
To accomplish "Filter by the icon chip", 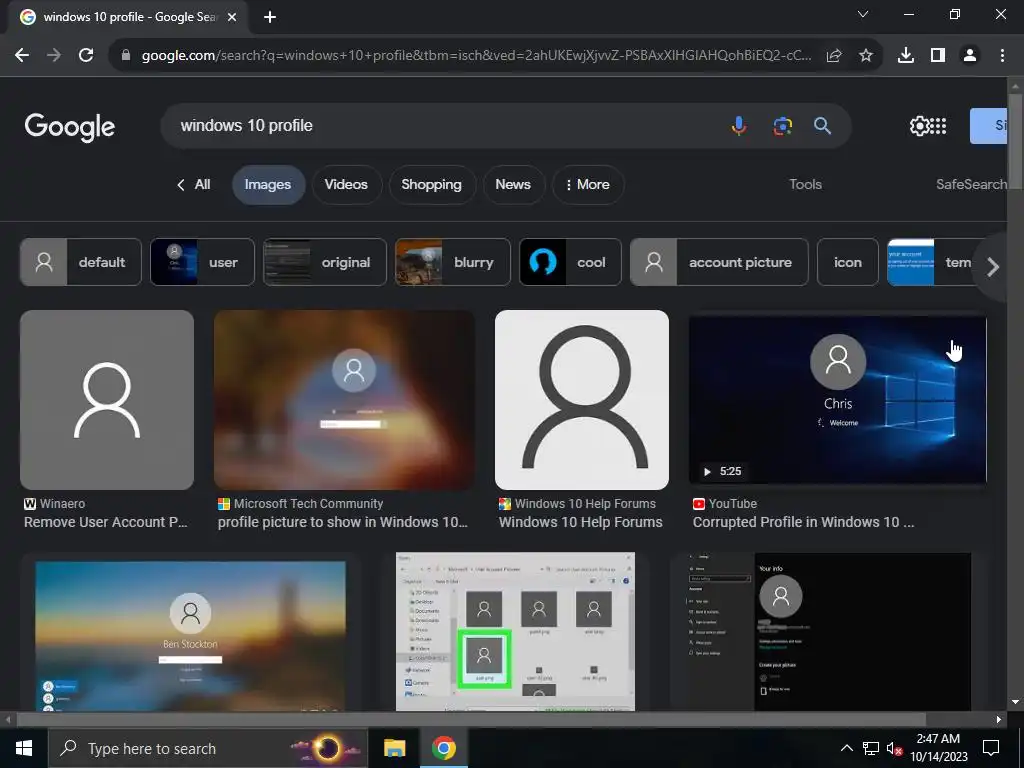I will click(848, 263).
